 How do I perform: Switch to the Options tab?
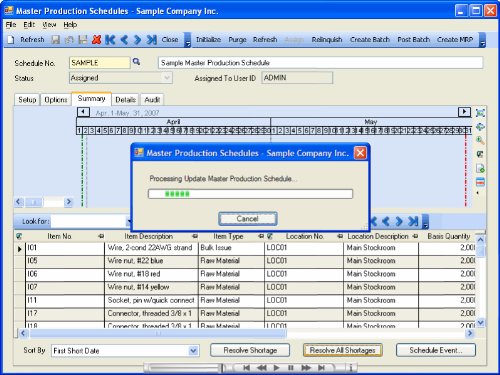(x=56, y=100)
